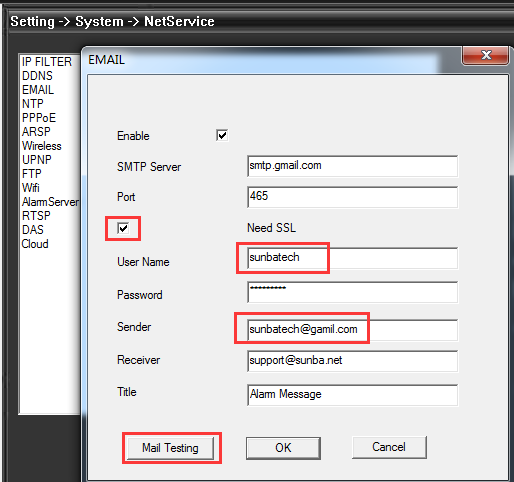514x482 pixels.
Task: Close the EMAIL dialog window
Action: coord(485,55)
